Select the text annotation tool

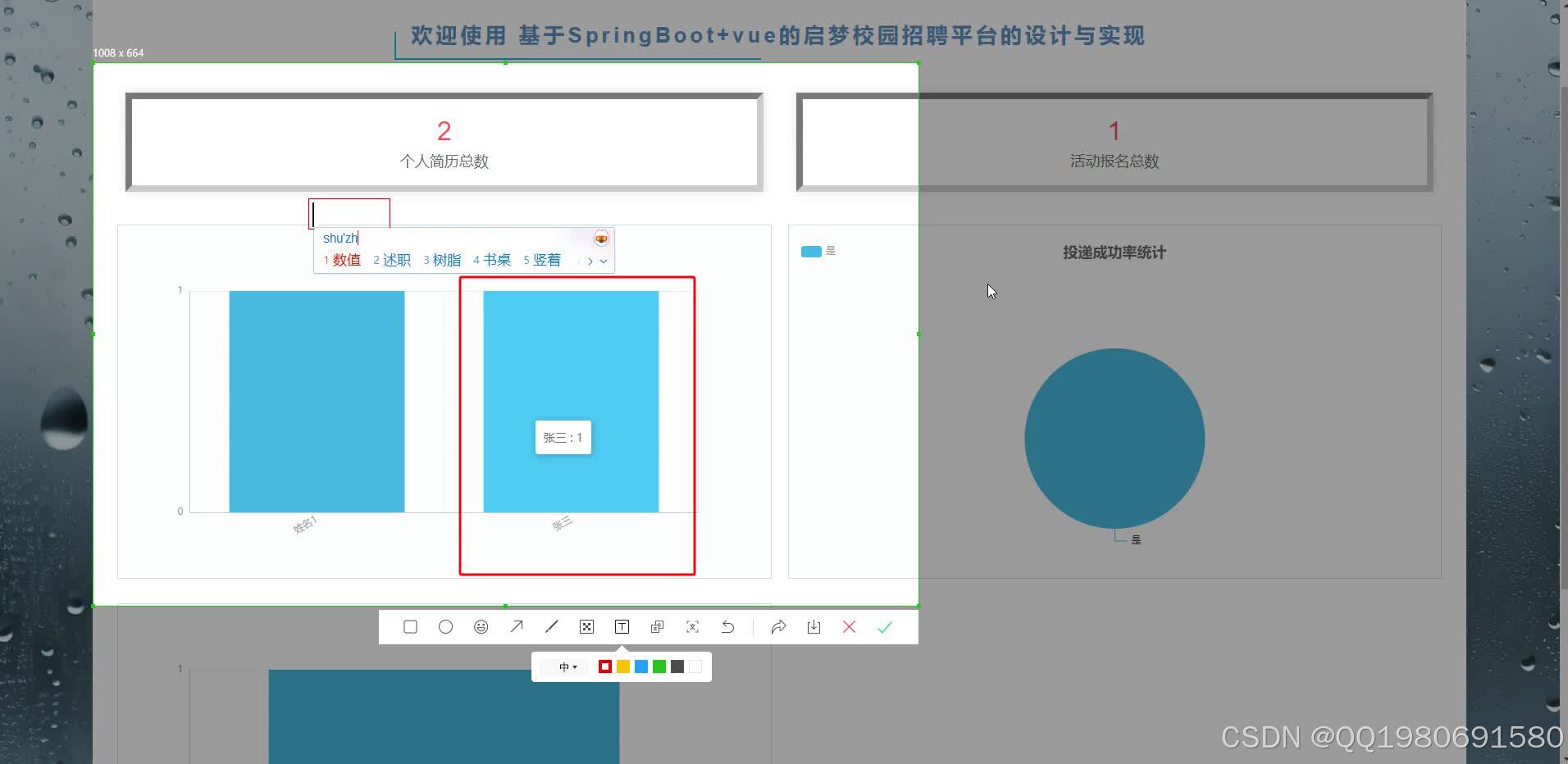[622, 626]
